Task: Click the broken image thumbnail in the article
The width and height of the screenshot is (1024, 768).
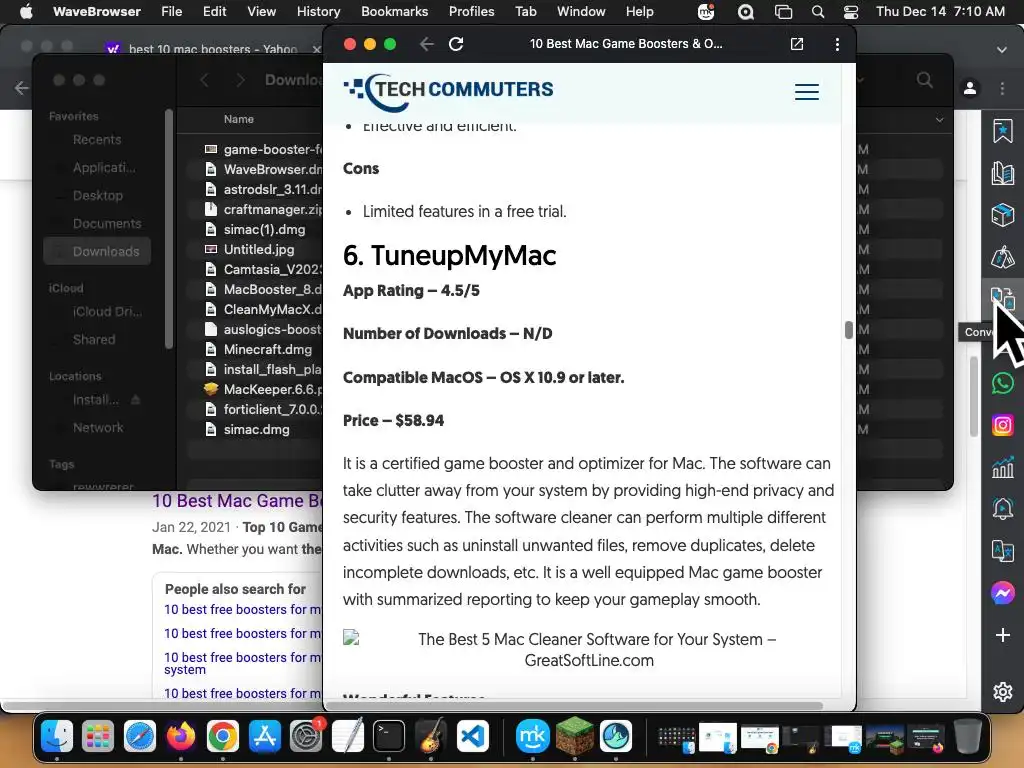Action: (x=351, y=637)
